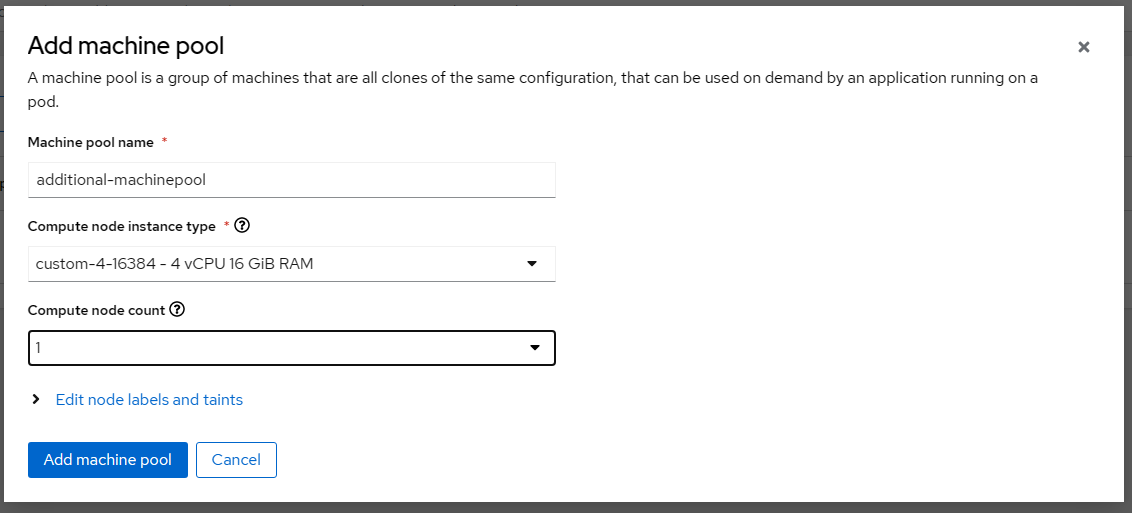
Task: Open the custom-4-16384 instance type dropdown
Action: (x=280, y=264)
